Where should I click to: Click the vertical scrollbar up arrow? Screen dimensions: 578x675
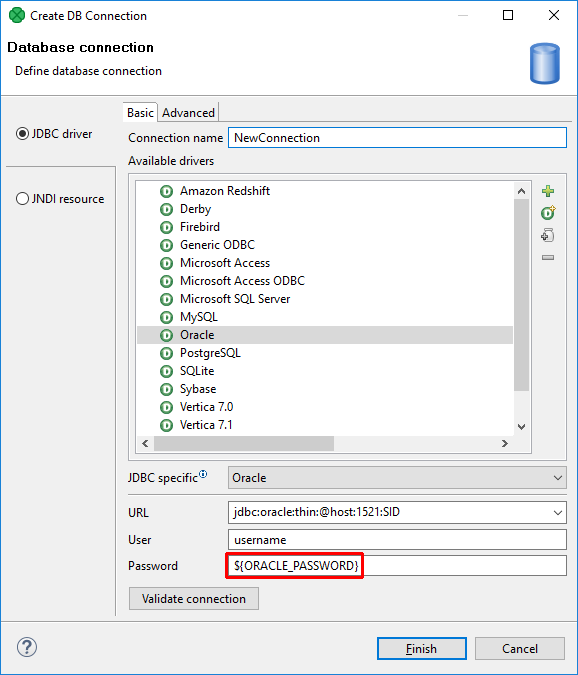coord(522,191)
